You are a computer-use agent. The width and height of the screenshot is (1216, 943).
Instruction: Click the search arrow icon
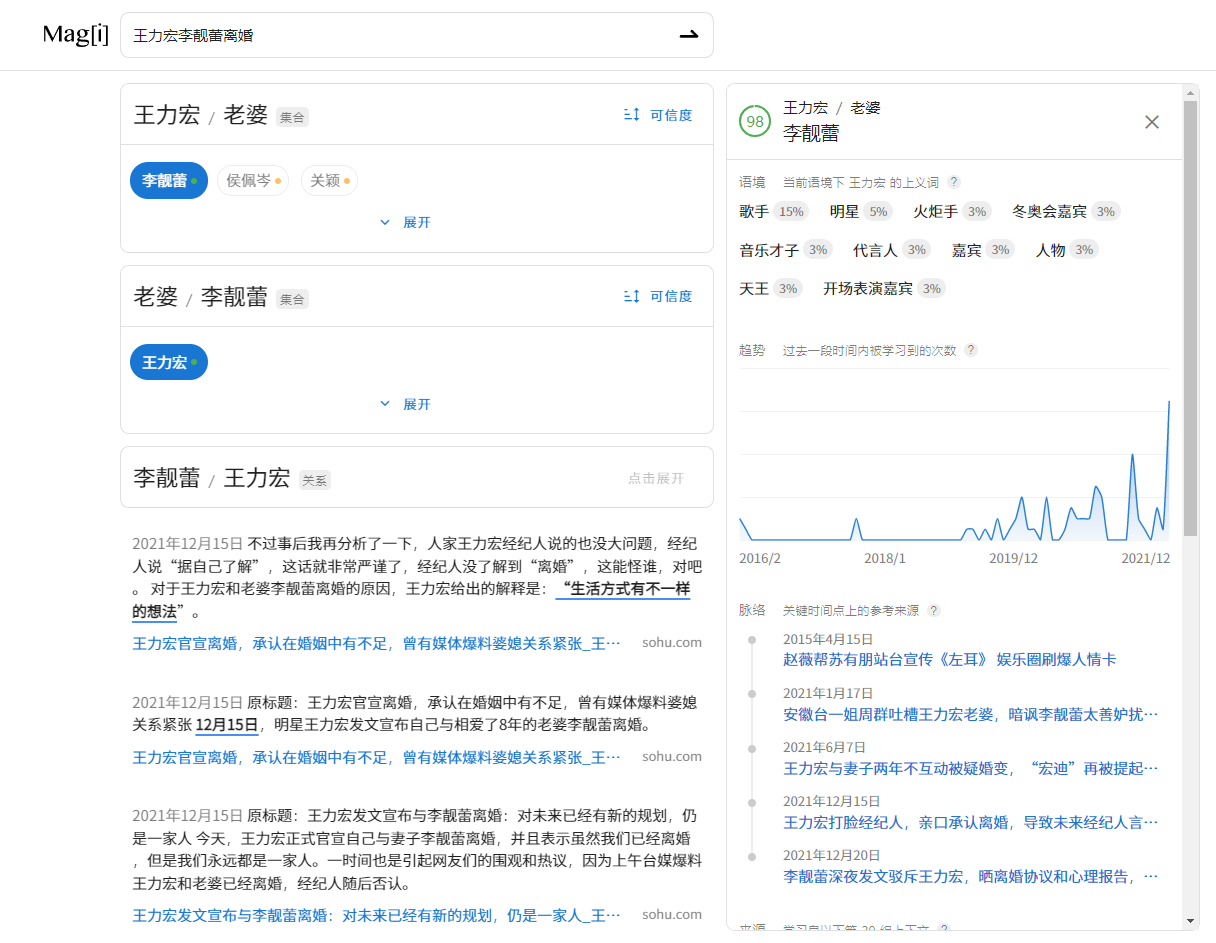[688, 35]
